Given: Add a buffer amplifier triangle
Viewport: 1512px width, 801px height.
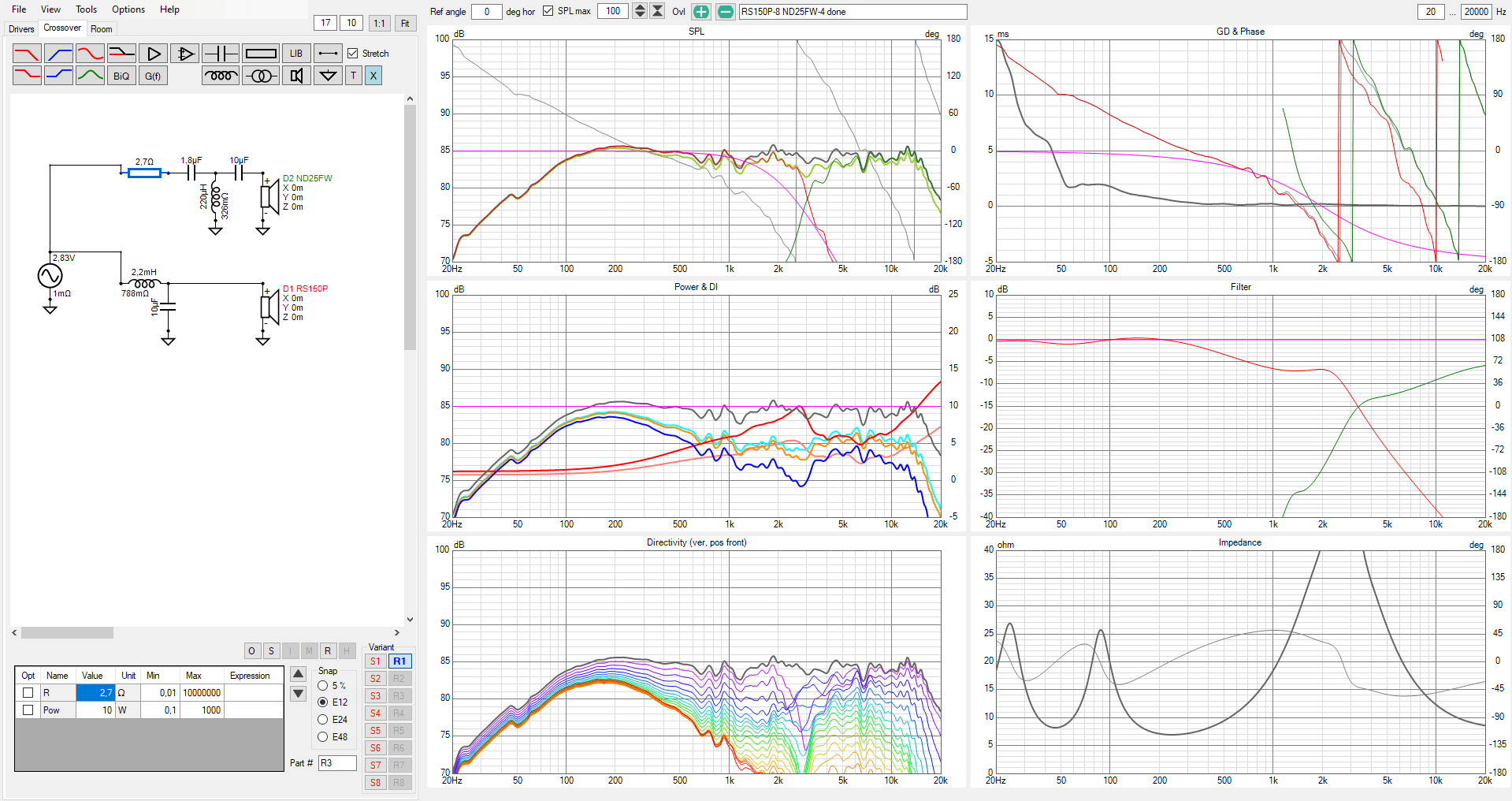Looking at the screenshot, I should (x=153, y=54).
